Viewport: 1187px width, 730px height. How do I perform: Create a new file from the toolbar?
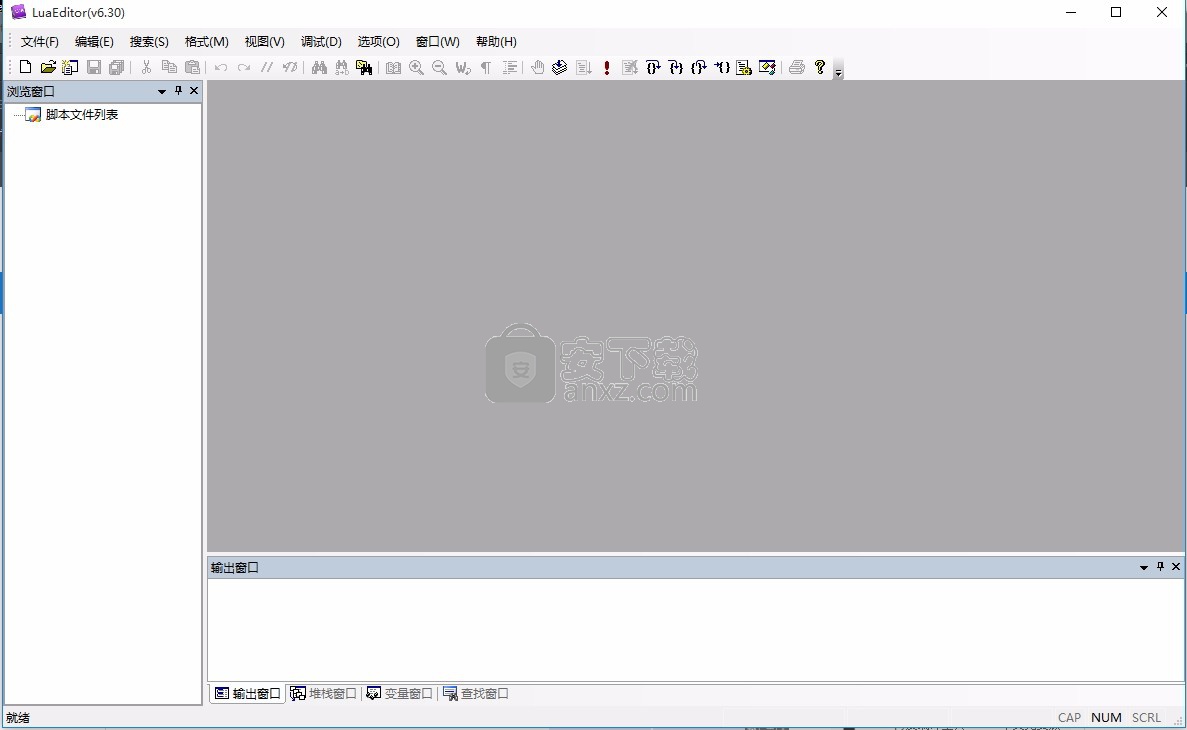pos(25,67)
